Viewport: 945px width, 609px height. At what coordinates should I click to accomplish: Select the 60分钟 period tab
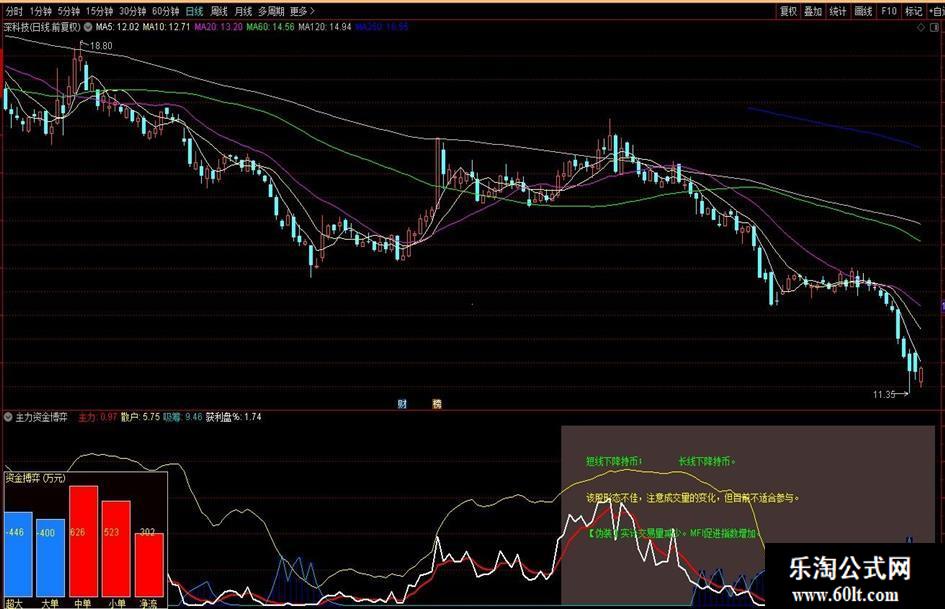point(165,11)
